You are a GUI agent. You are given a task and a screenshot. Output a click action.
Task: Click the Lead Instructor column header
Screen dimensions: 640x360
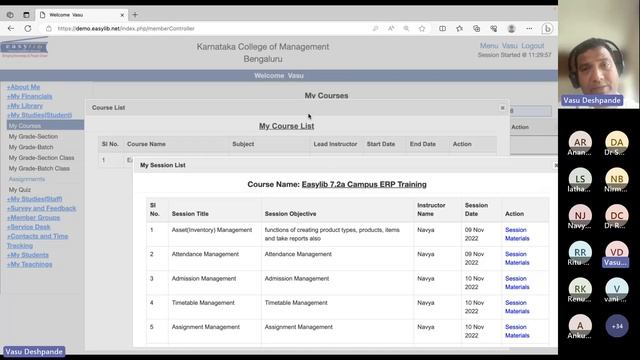[335, 144]
